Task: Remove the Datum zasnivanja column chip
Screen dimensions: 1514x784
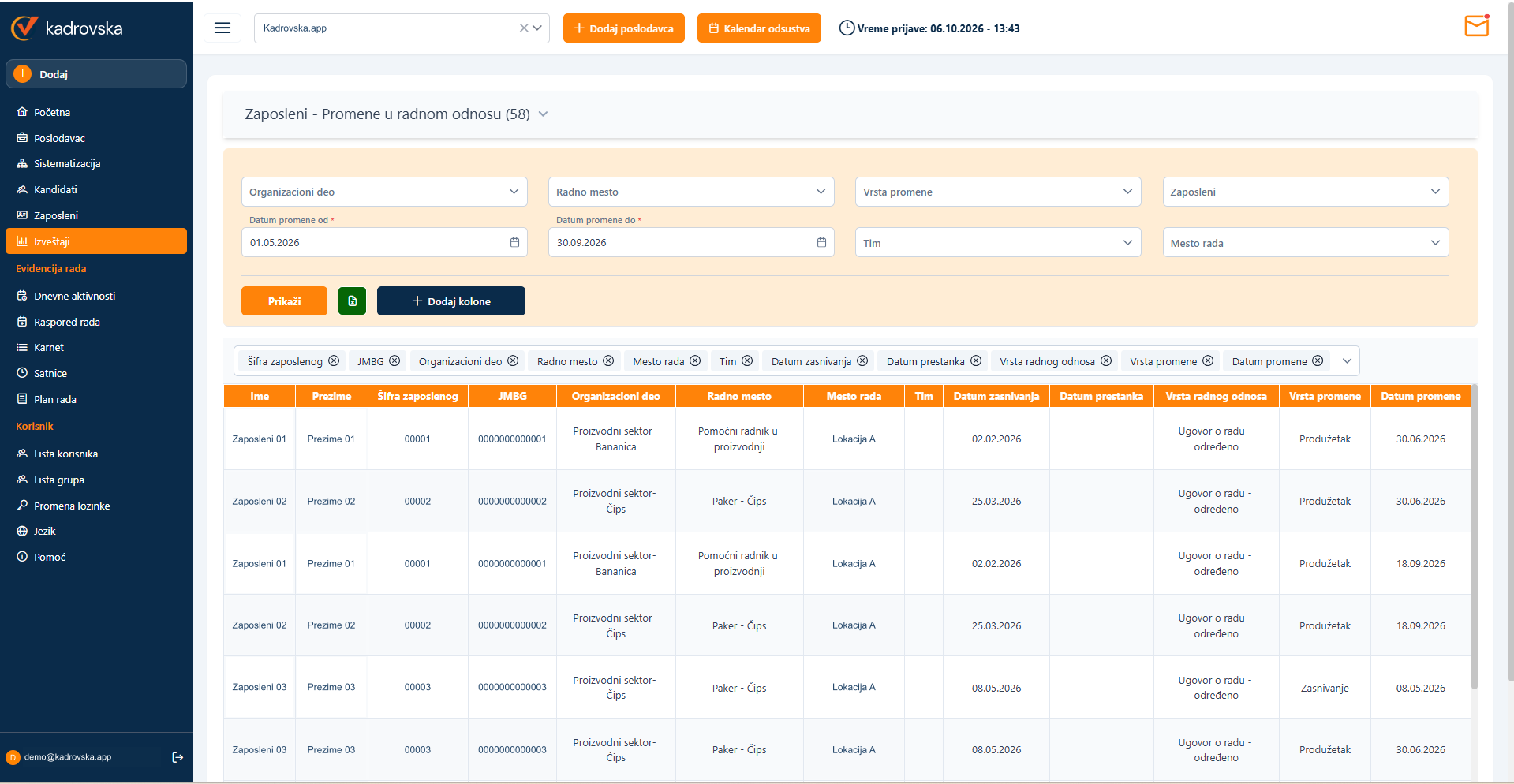Action: pyautogui.click(x=862, y=361)
